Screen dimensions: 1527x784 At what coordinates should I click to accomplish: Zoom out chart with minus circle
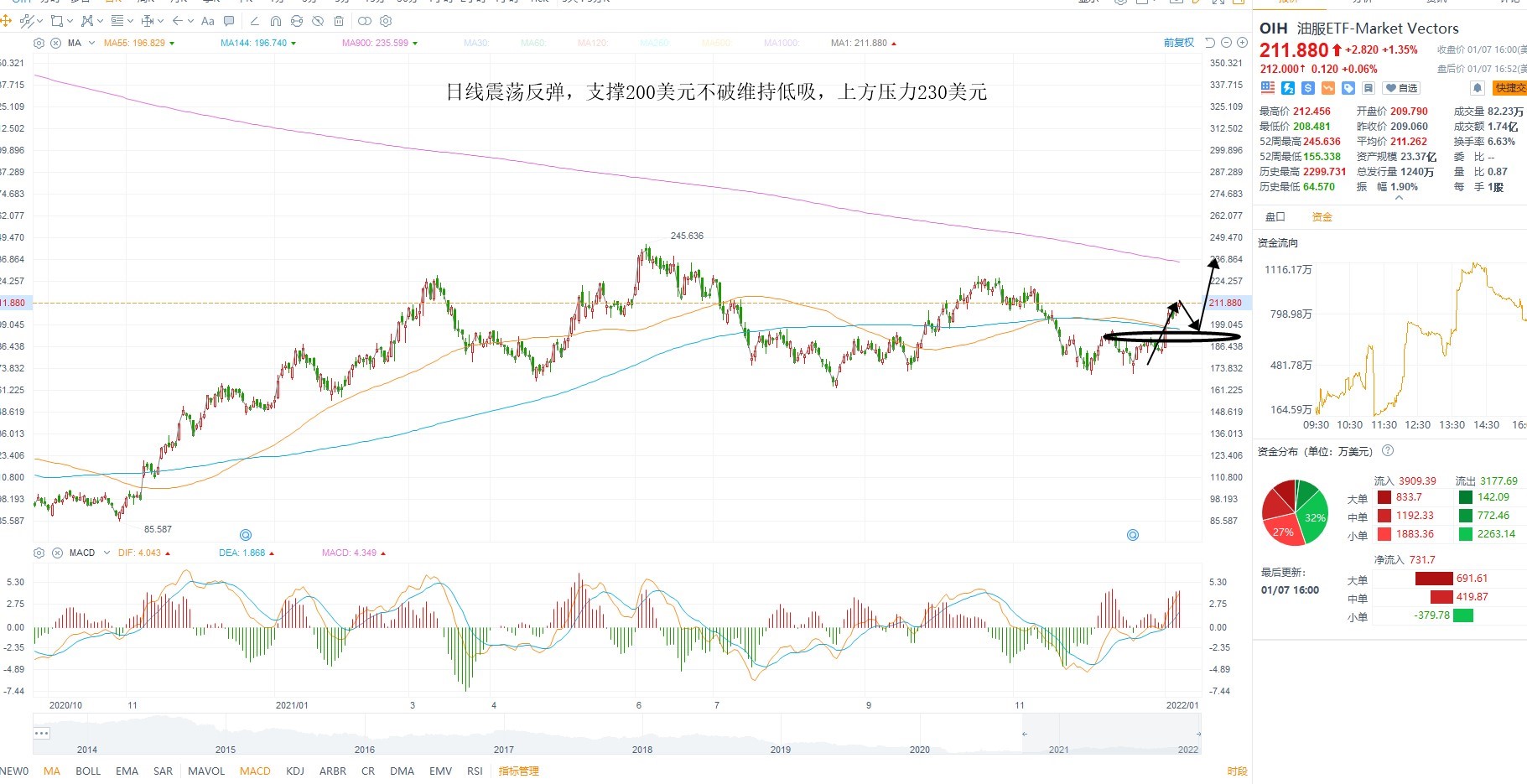(1226, 43)
